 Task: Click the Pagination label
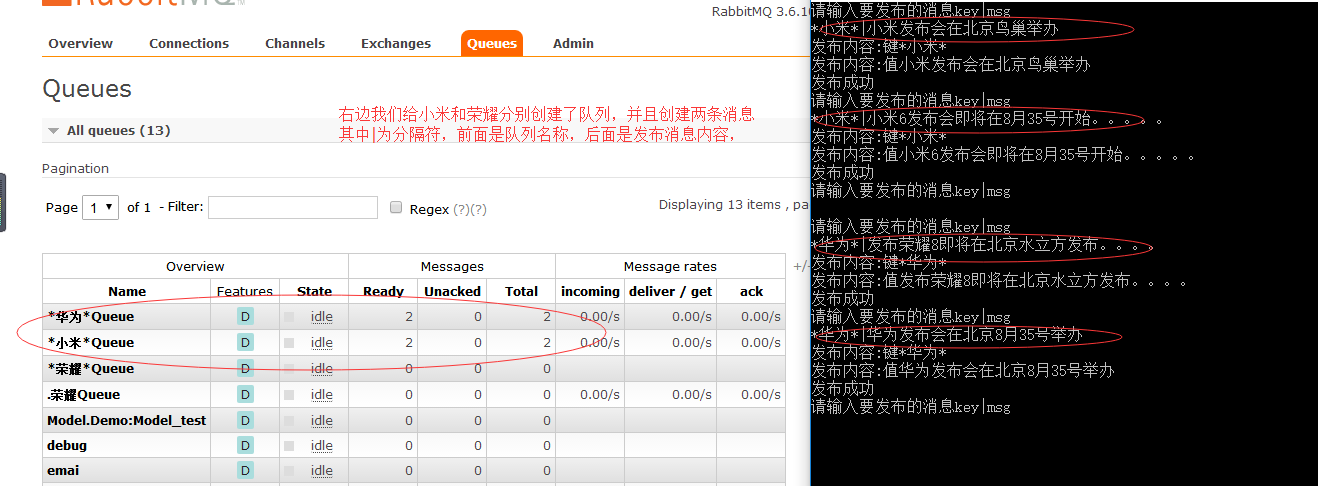coord(75,169)
